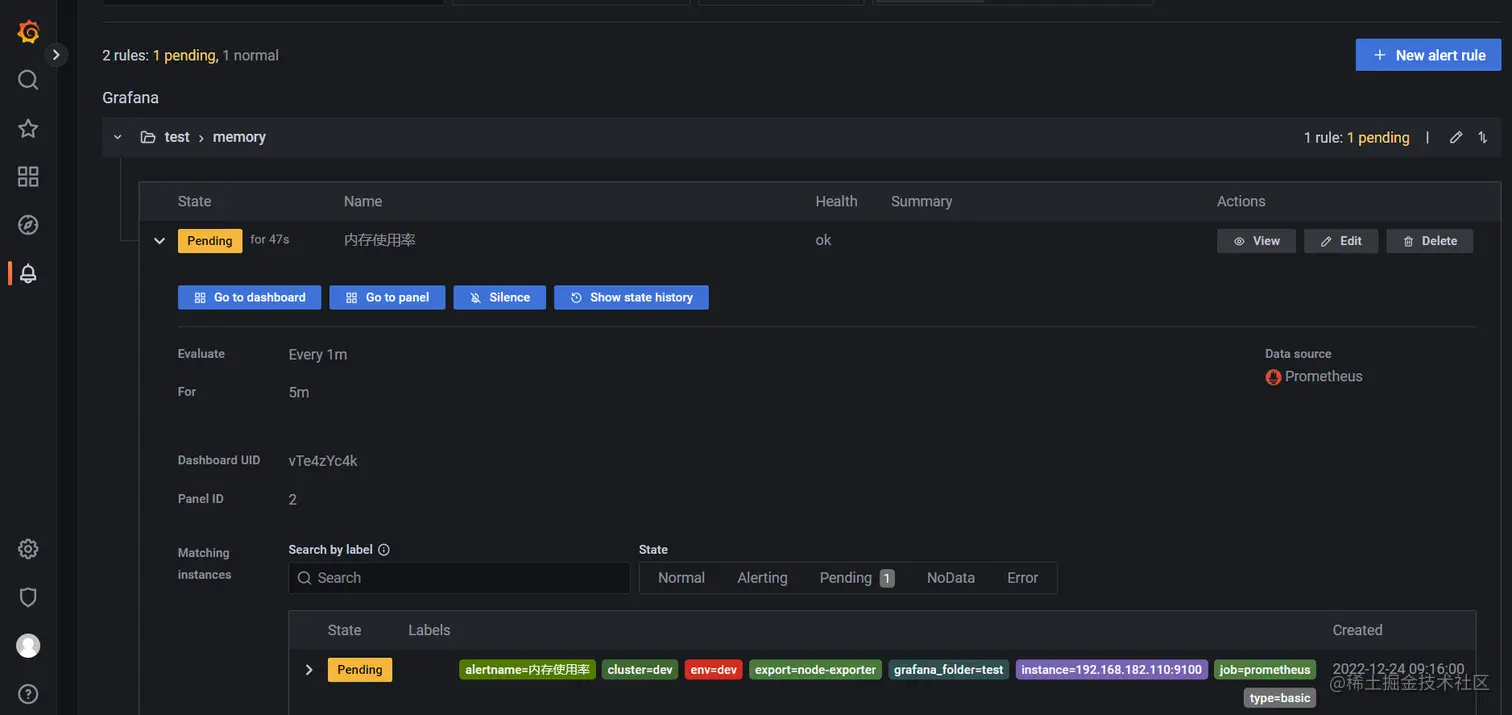Open Explore from the sidebar
Screen dimensions: 1512x715
[27, 224]
